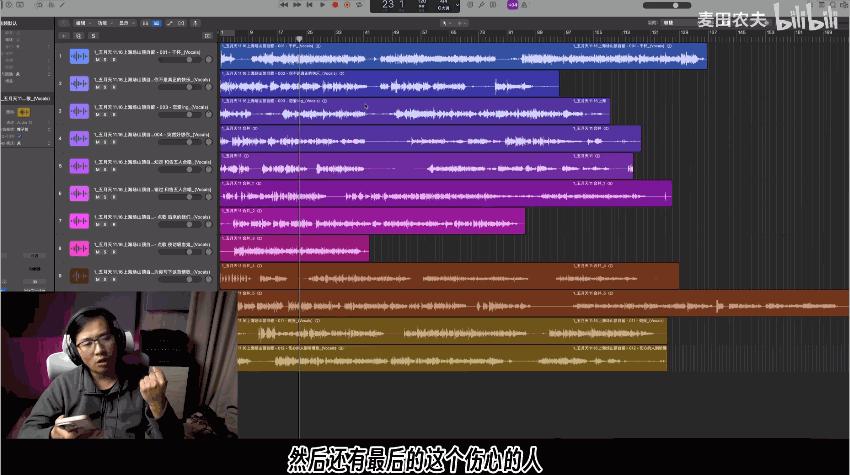Click the brown audio waveform icon on track 9
The width and height of the screenshot is (850, 475).
[79, 276]
